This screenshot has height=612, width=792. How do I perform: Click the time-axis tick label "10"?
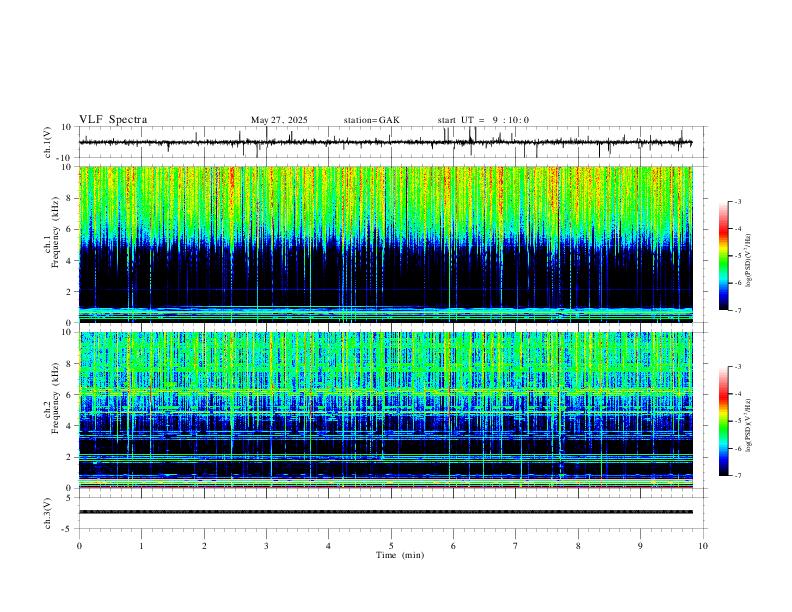[703, 546]
